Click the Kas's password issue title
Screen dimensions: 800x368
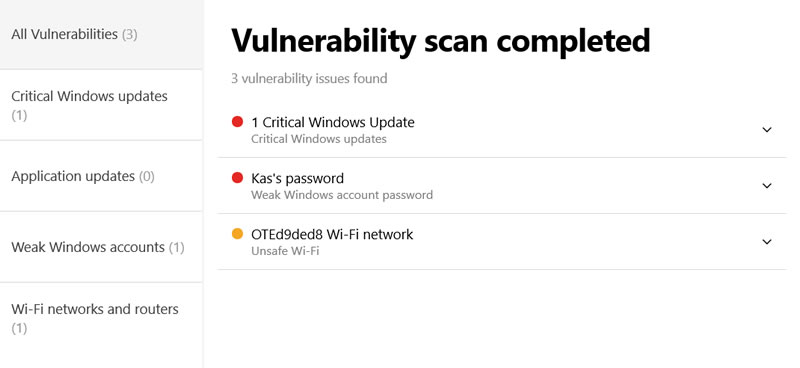(297, 178)
